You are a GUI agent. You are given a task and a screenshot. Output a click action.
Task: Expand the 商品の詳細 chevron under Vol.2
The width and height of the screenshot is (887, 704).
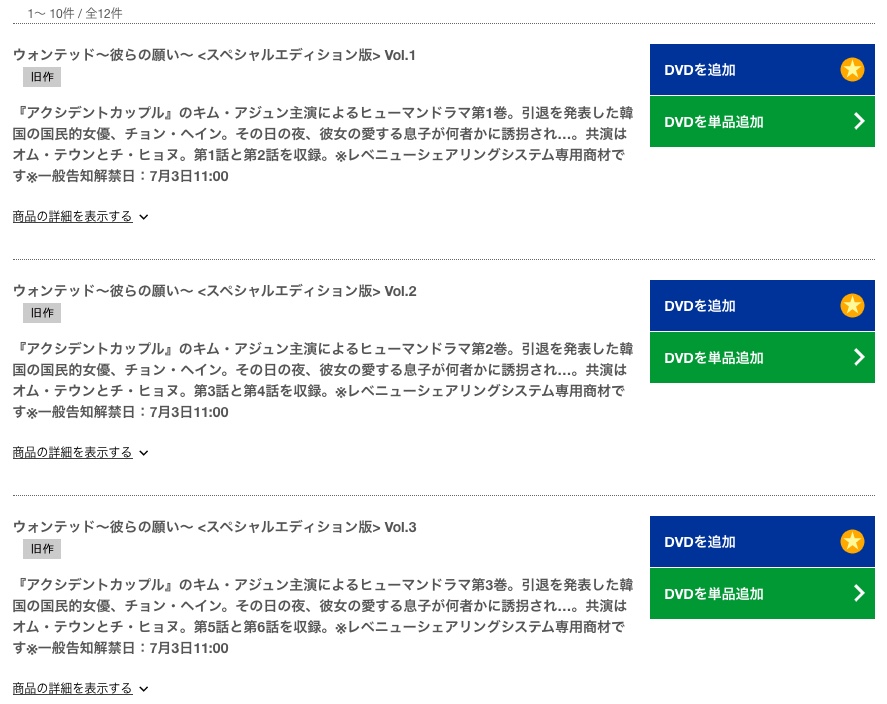[x=144, y=453]
